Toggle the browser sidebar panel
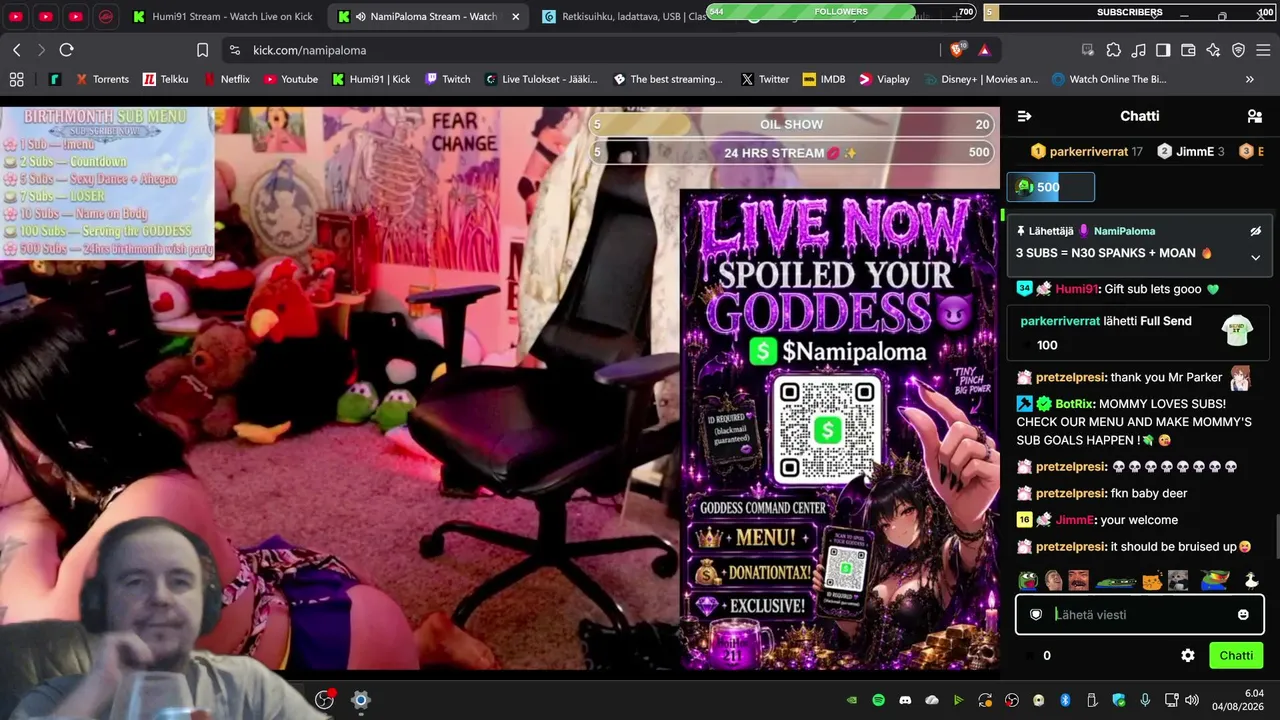 pyautogui.click(x=1163, y=50)
